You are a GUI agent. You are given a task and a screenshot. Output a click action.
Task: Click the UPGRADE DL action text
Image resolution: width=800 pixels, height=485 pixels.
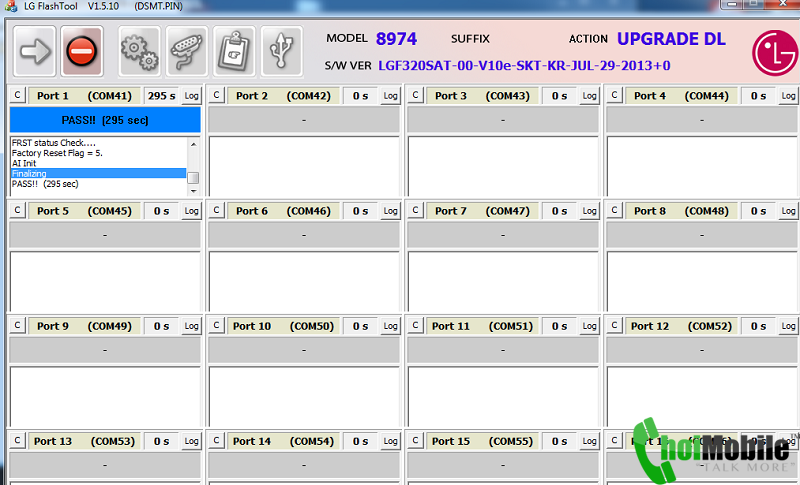point(671,39)
